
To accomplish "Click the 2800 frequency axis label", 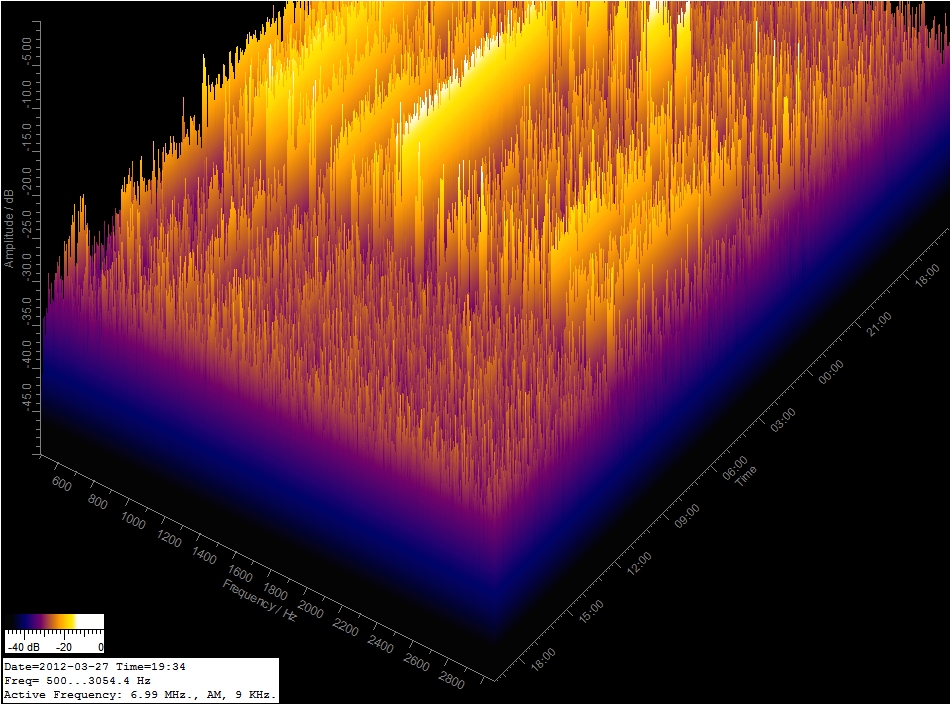I will (451, 680).
